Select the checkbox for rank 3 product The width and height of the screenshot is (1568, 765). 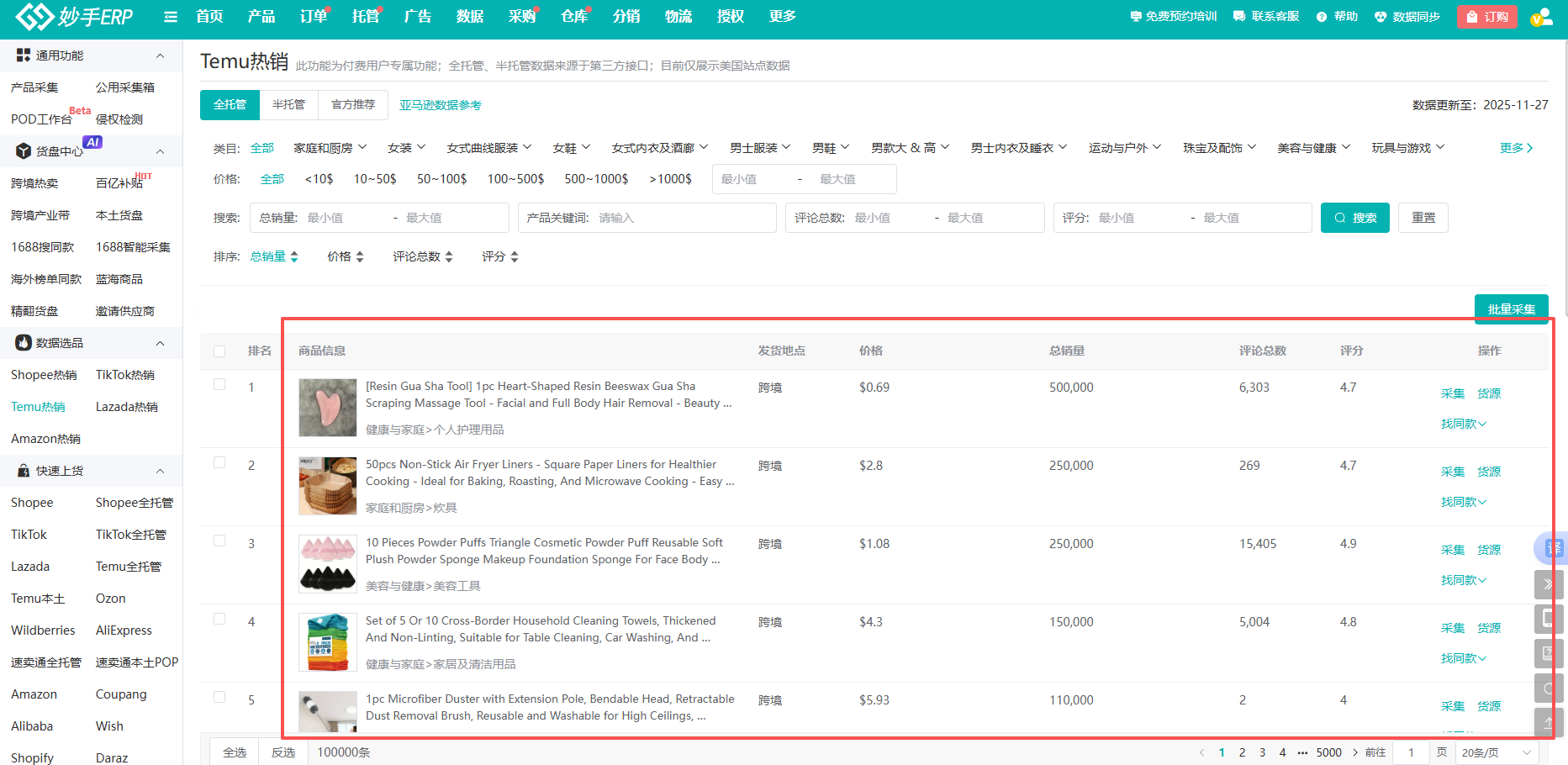pyautogui.click(x=219, y=541)
